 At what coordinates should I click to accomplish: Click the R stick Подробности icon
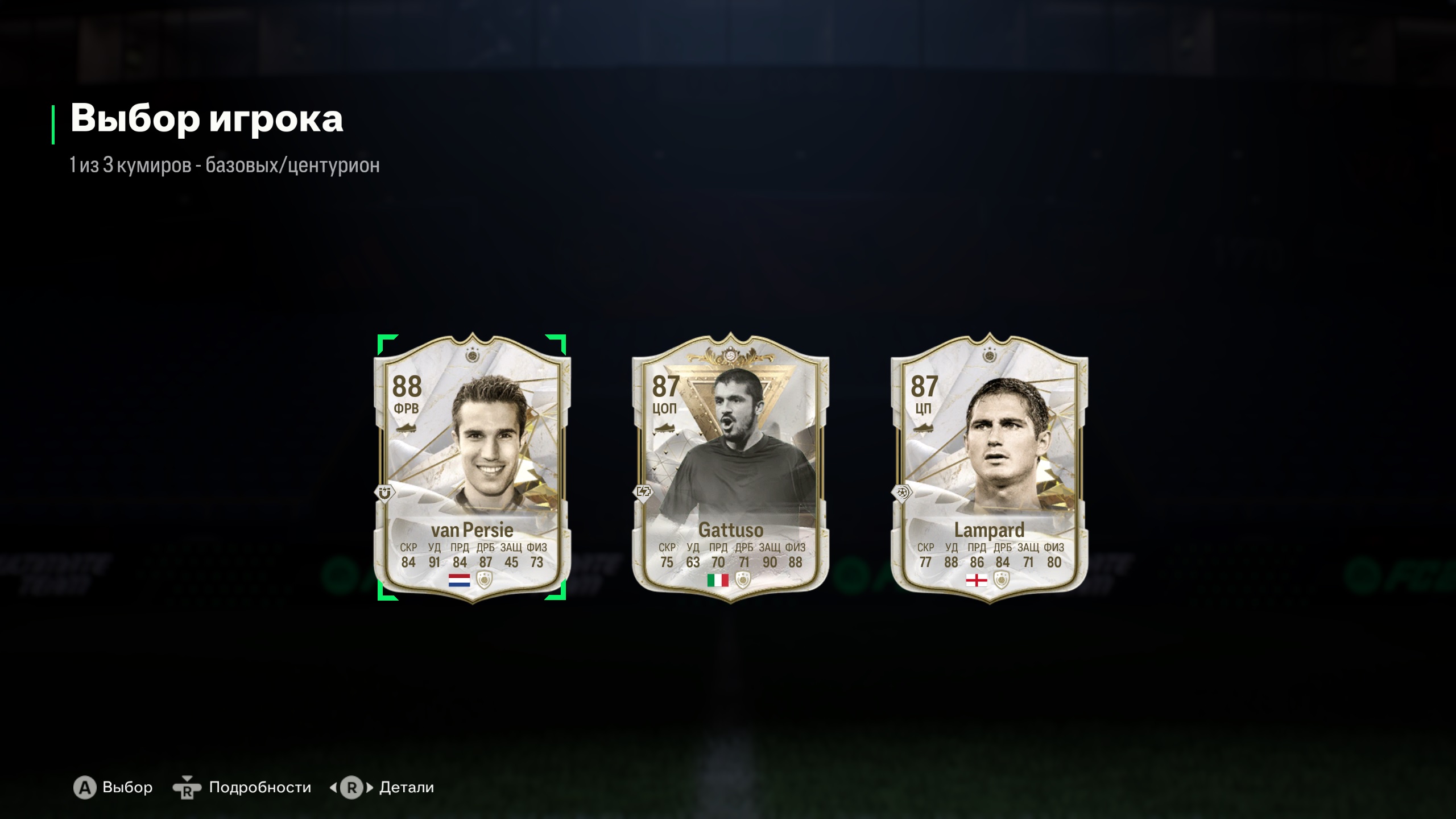coord(187,788)
